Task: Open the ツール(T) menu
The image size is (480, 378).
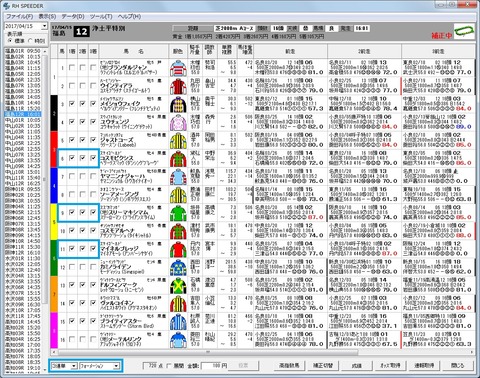Action: point(101,16)
